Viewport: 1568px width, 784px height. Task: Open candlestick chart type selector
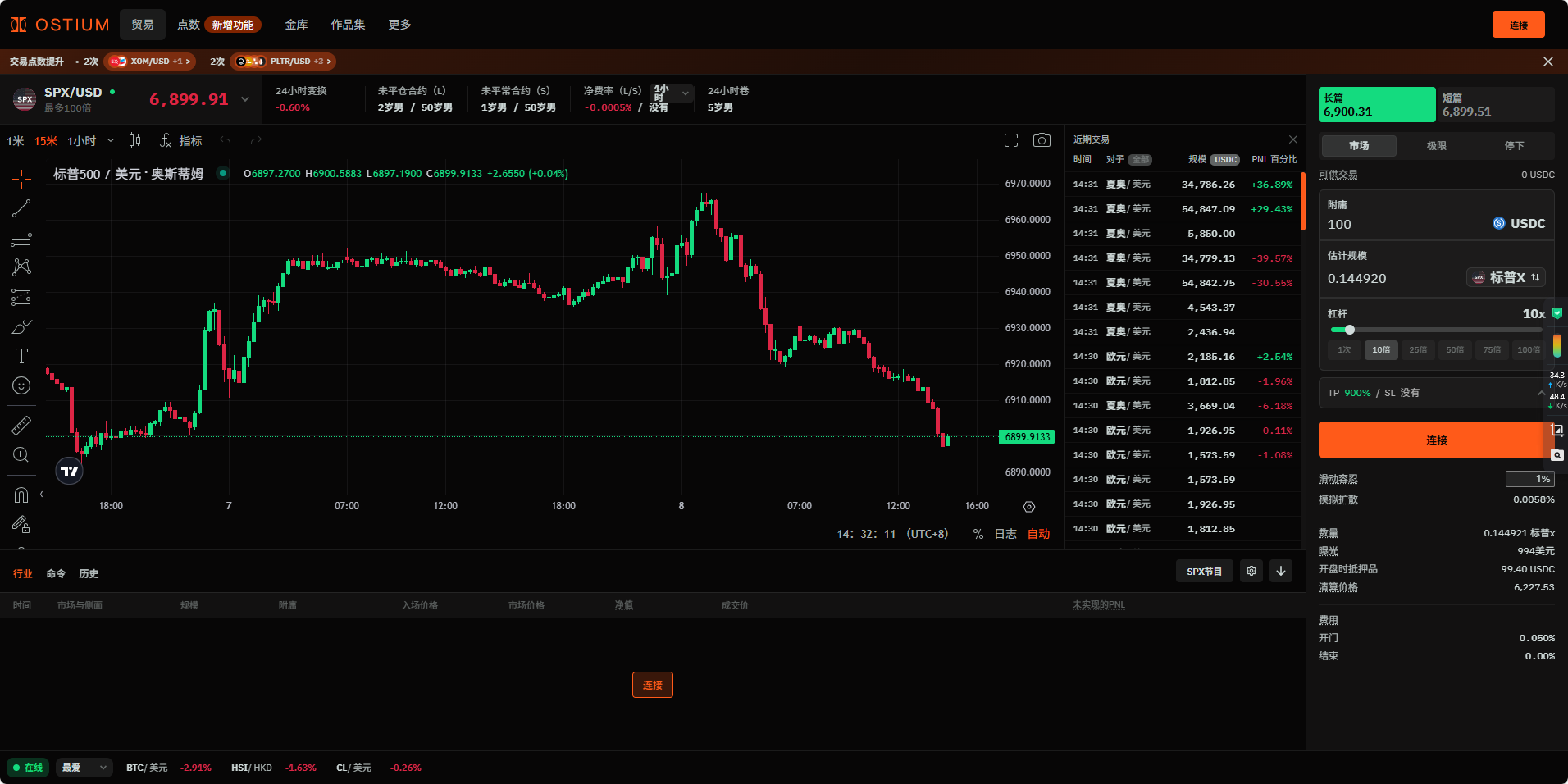point(135,140)
